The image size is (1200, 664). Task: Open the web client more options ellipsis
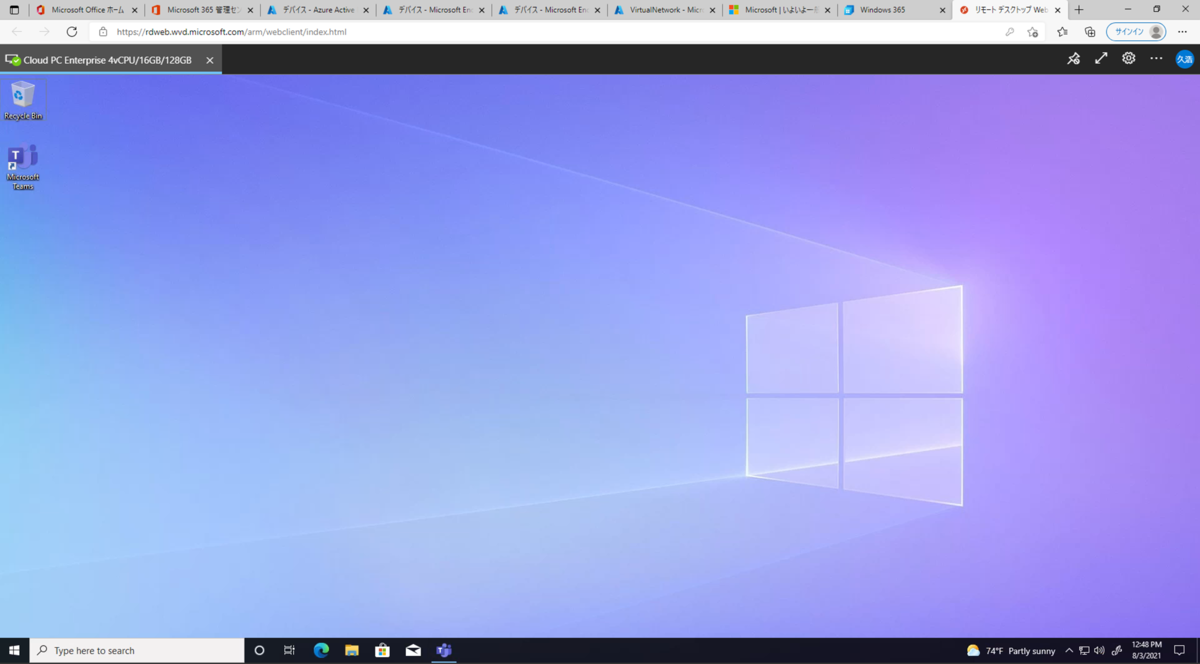click(x=1156, y=59)
